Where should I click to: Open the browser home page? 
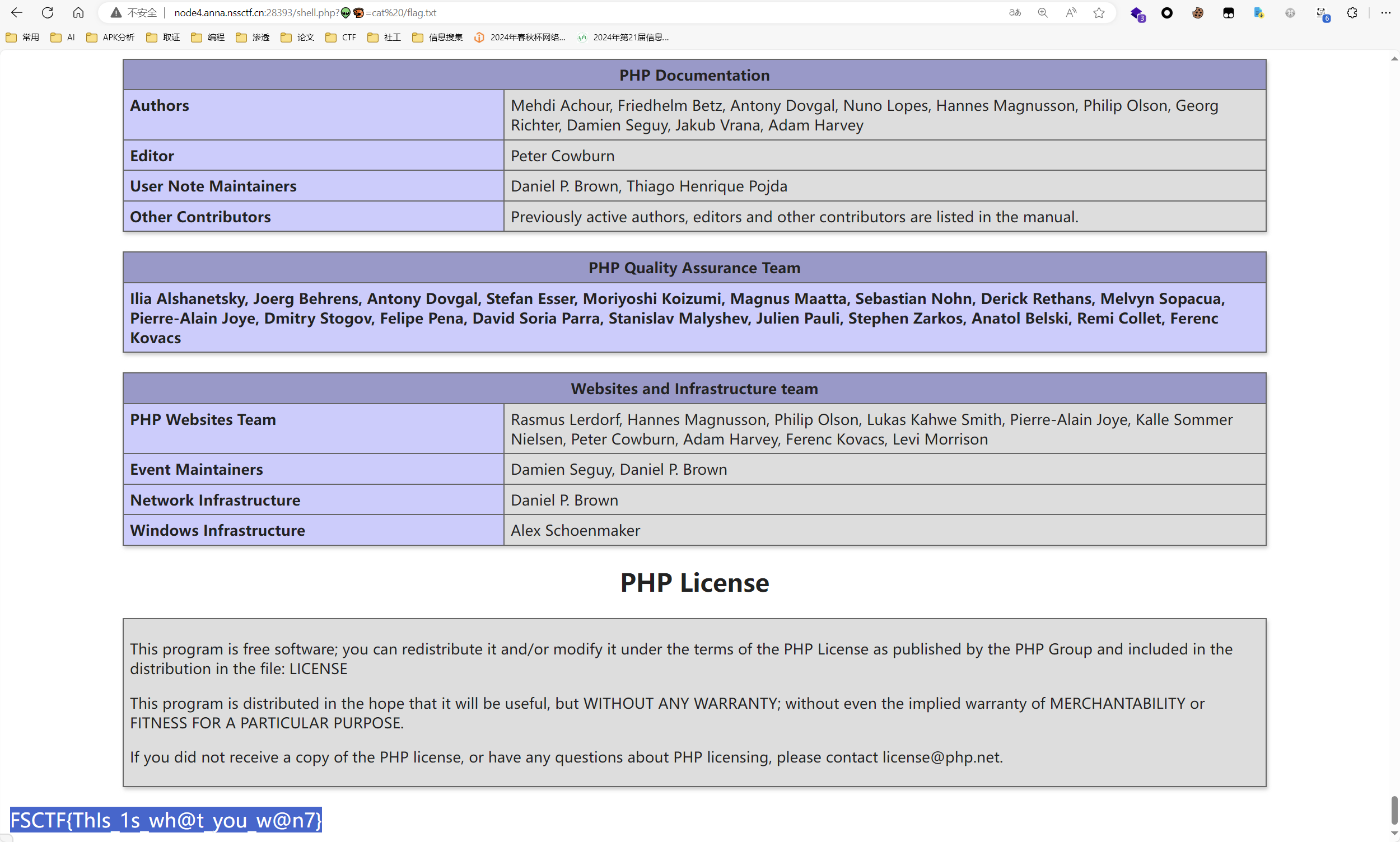(78, 12)
